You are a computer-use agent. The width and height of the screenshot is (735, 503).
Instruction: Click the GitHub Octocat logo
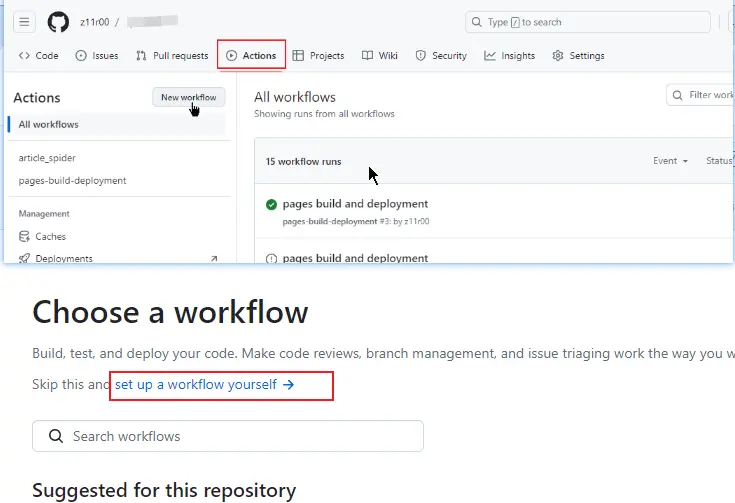point(58,22)
